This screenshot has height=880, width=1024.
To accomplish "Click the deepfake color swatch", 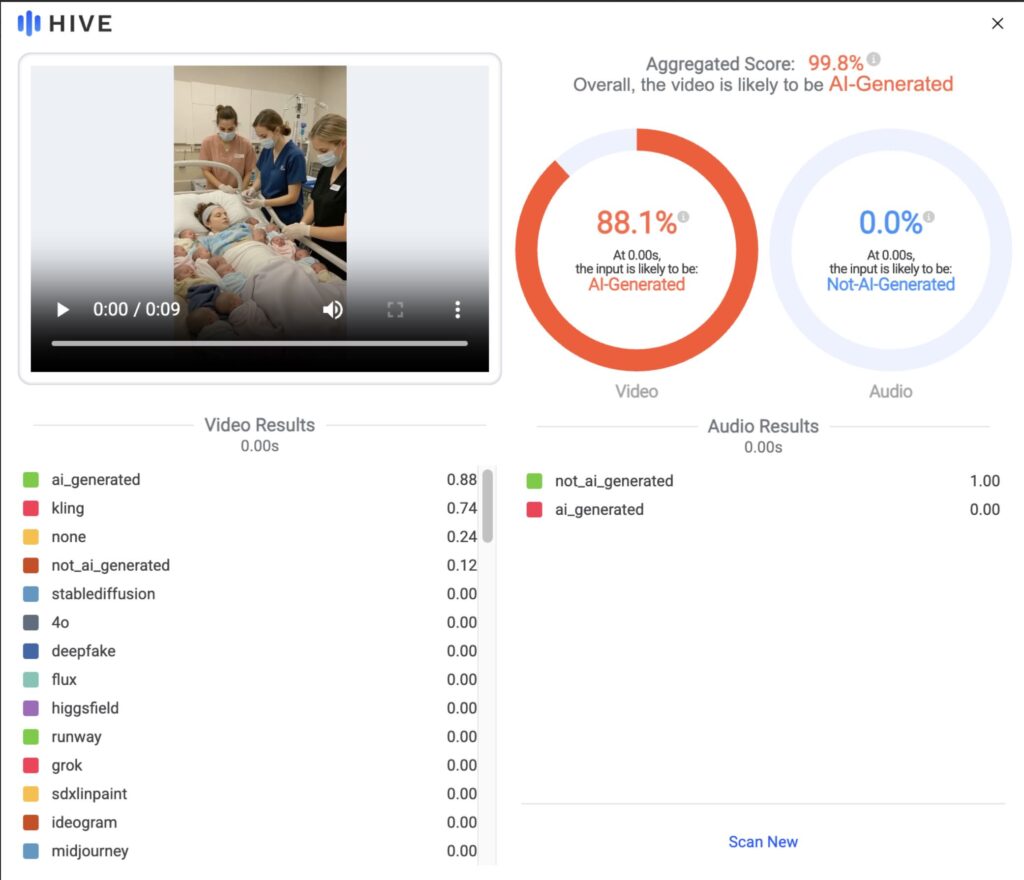I will point(31,651).
